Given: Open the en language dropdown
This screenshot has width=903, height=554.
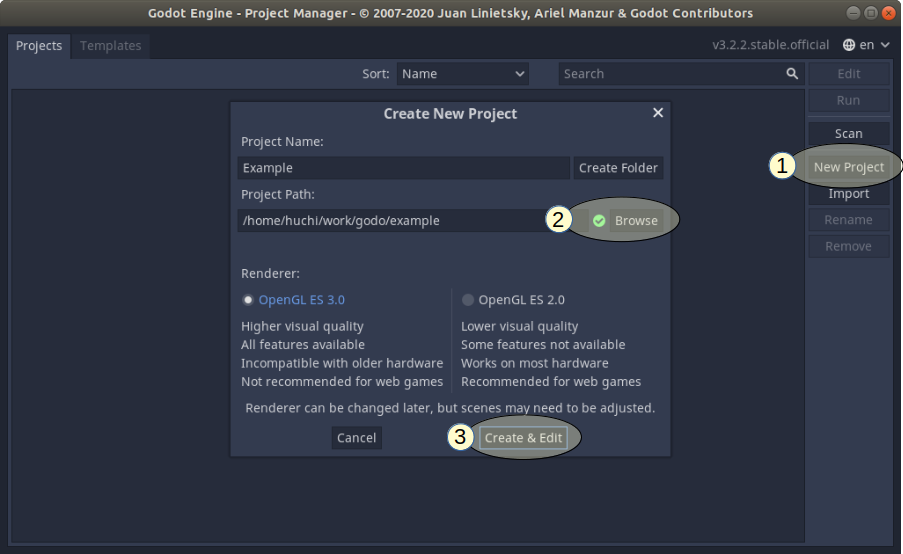Looking at the screenshot, I should tap(867, 45).
